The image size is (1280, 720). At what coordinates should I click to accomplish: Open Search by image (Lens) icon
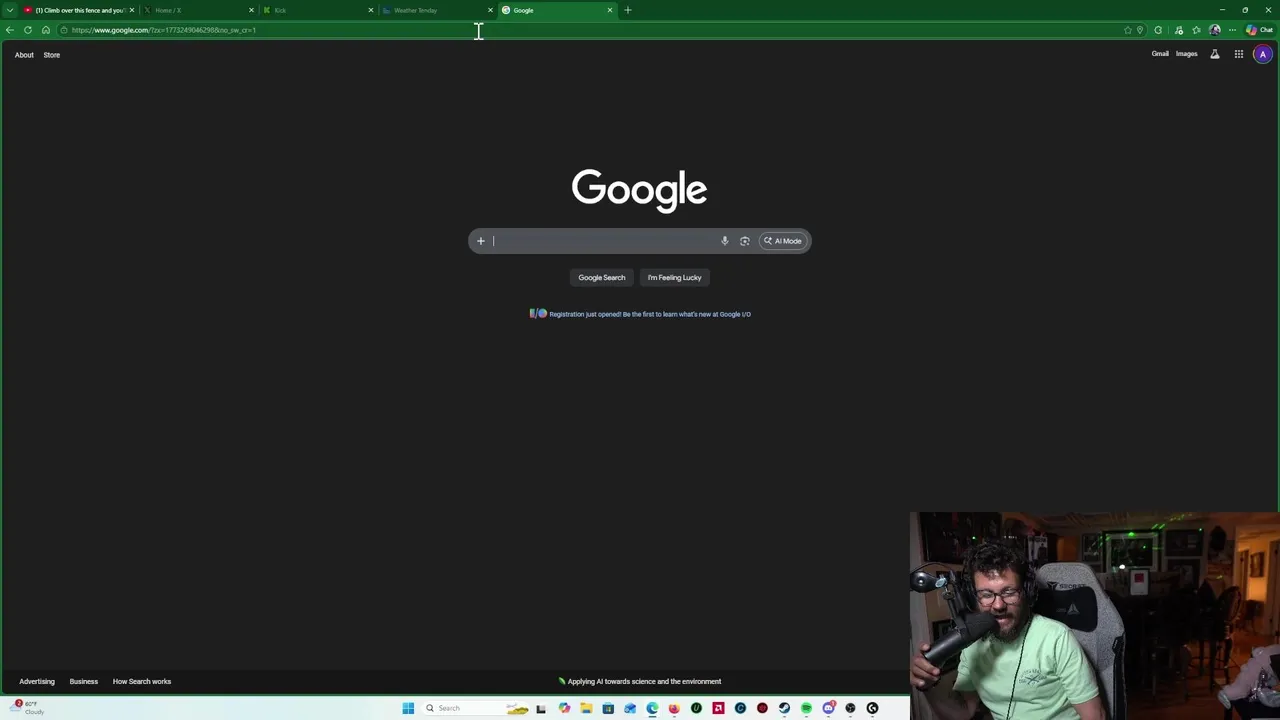744,241
